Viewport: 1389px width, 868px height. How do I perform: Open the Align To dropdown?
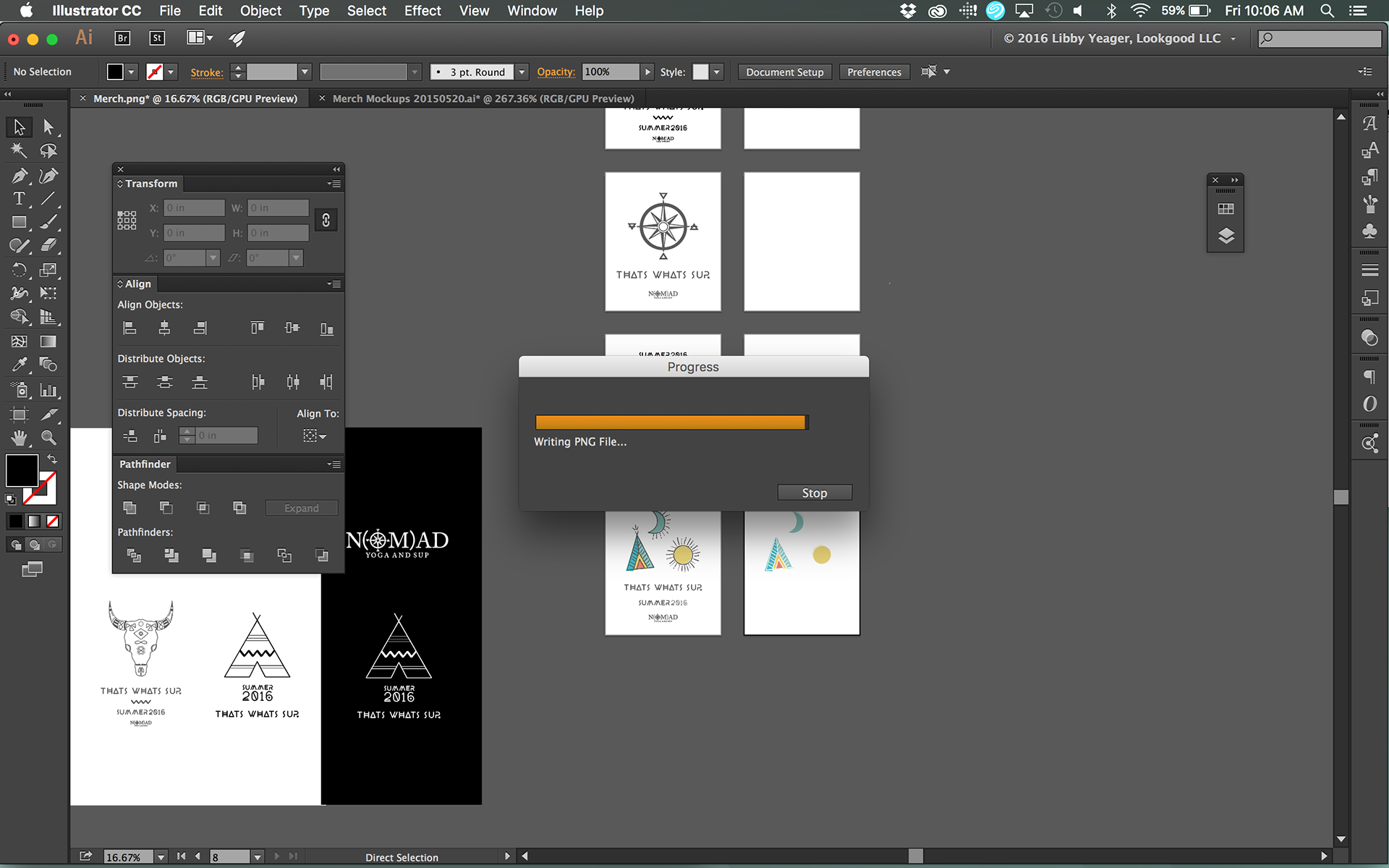[315, 435]
